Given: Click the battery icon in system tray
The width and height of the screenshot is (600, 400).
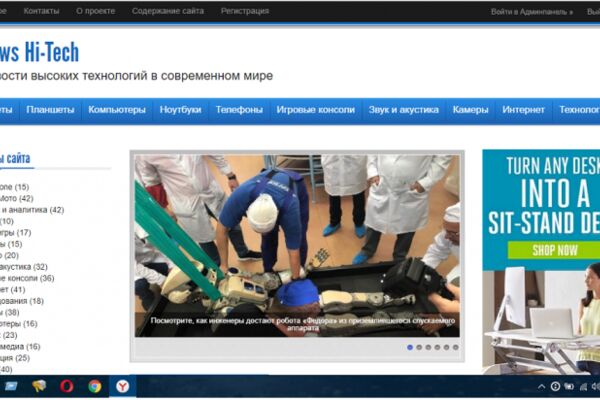Looking at the screenshot, I should tap(569, 387).
